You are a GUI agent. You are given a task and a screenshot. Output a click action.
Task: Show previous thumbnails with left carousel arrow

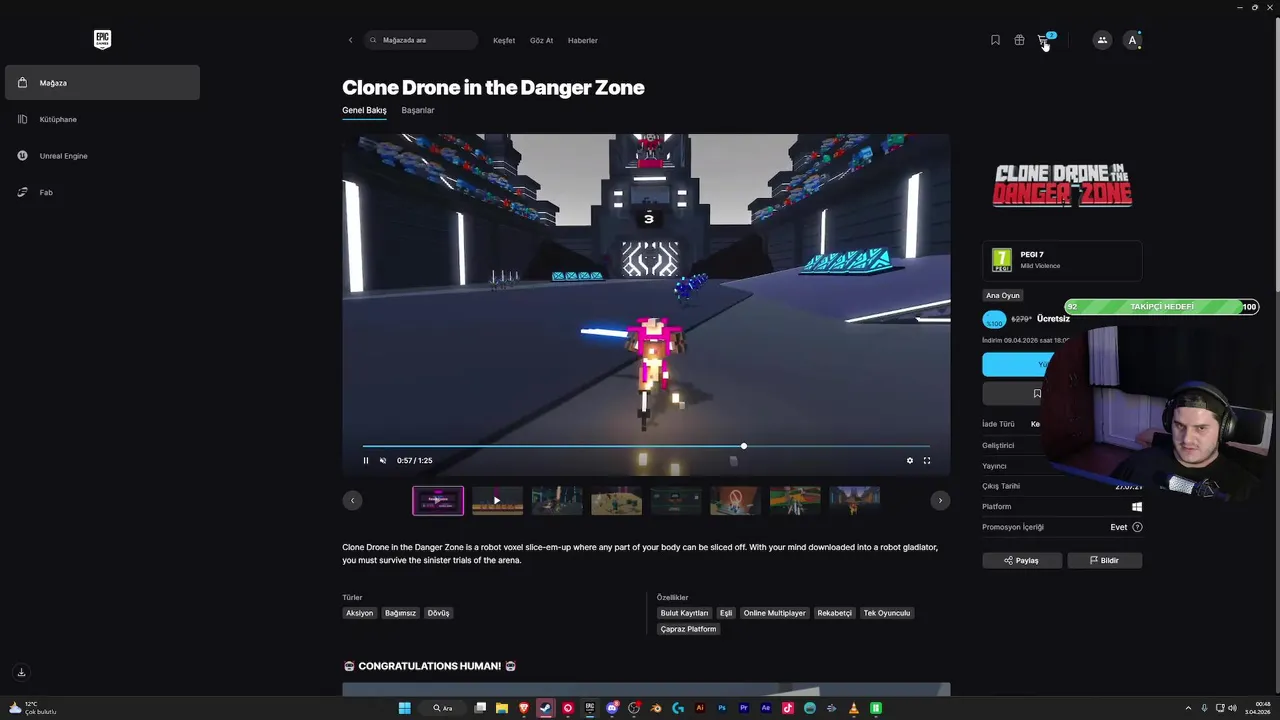click(352, 500)
